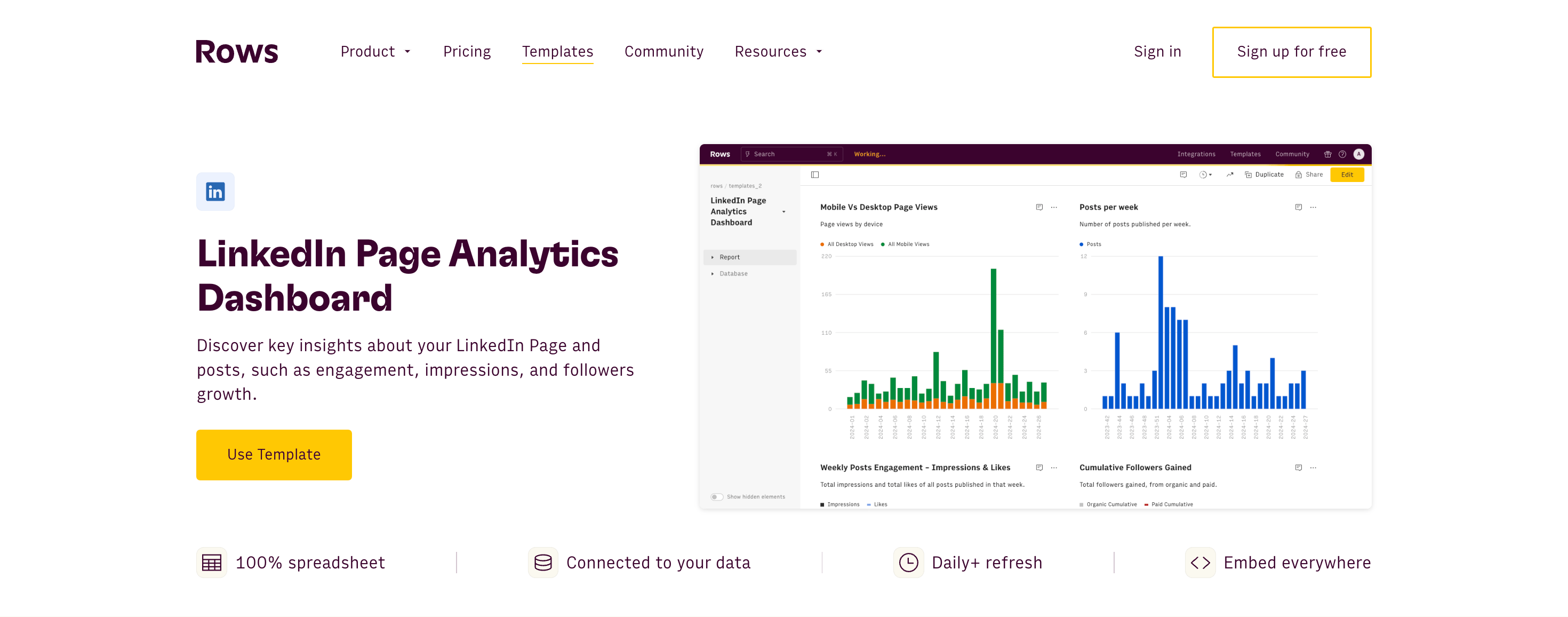
Task: Open the Product dropdown in the navigation
Action: pos(375,50)
